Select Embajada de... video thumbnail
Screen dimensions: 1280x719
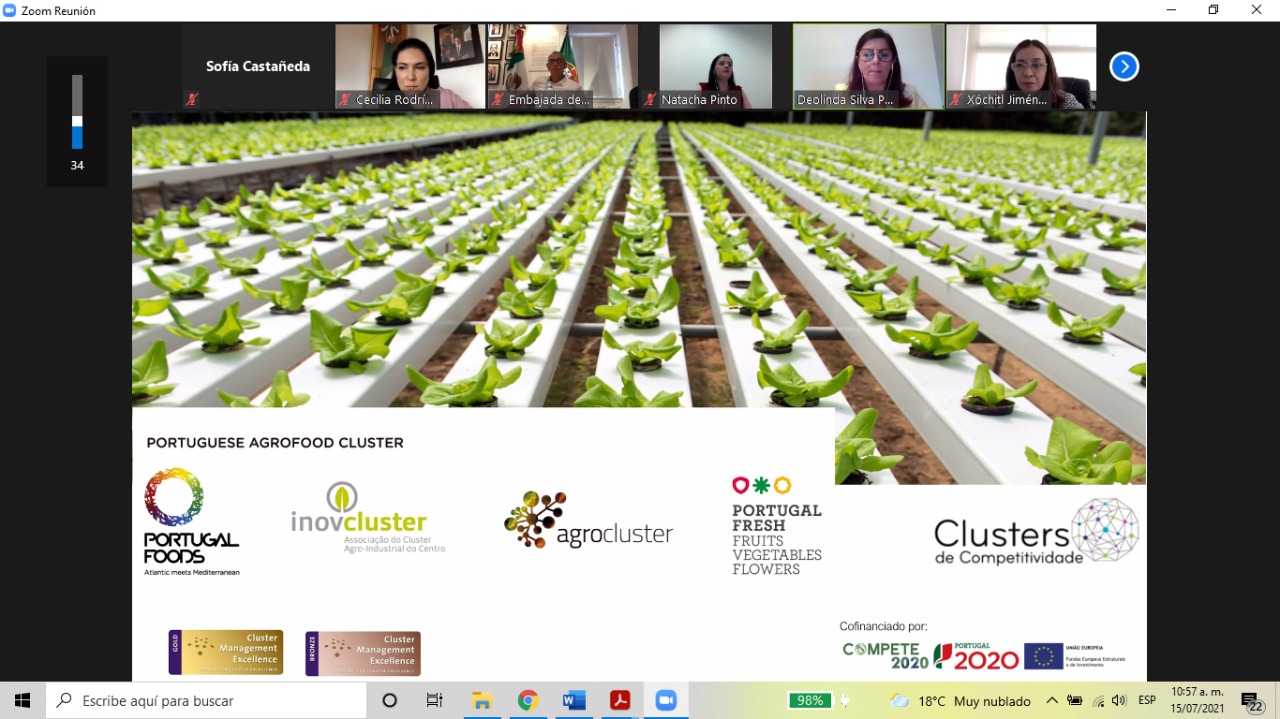[x=562, y=66]
